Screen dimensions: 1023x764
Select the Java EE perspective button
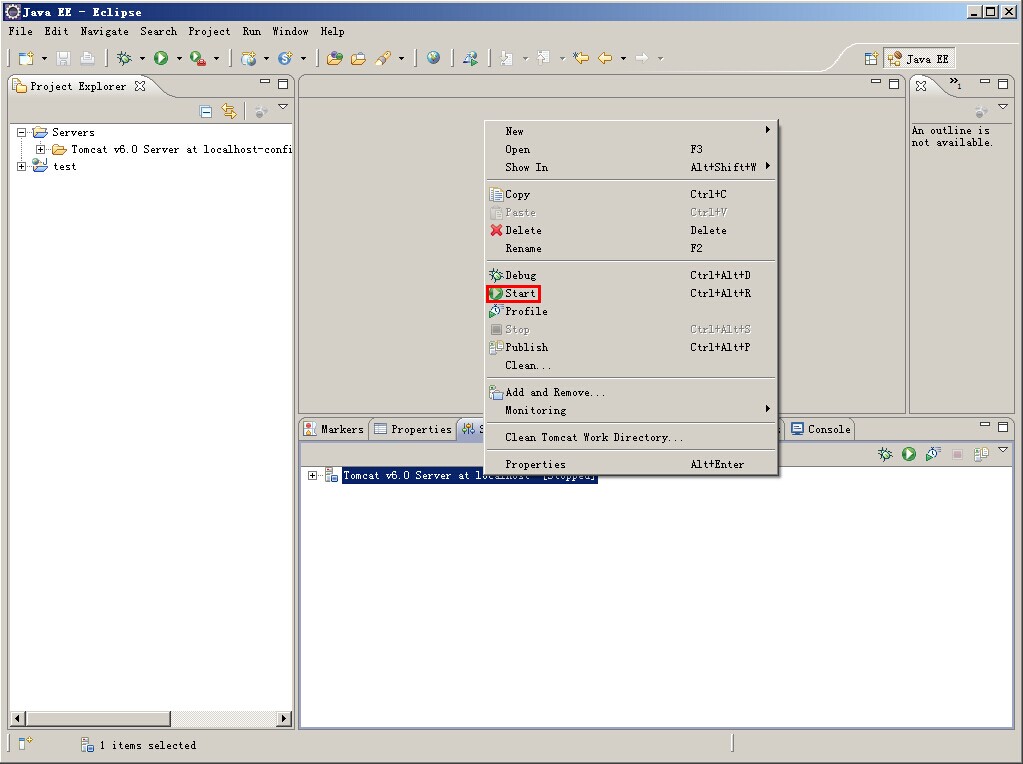(919, 59)
